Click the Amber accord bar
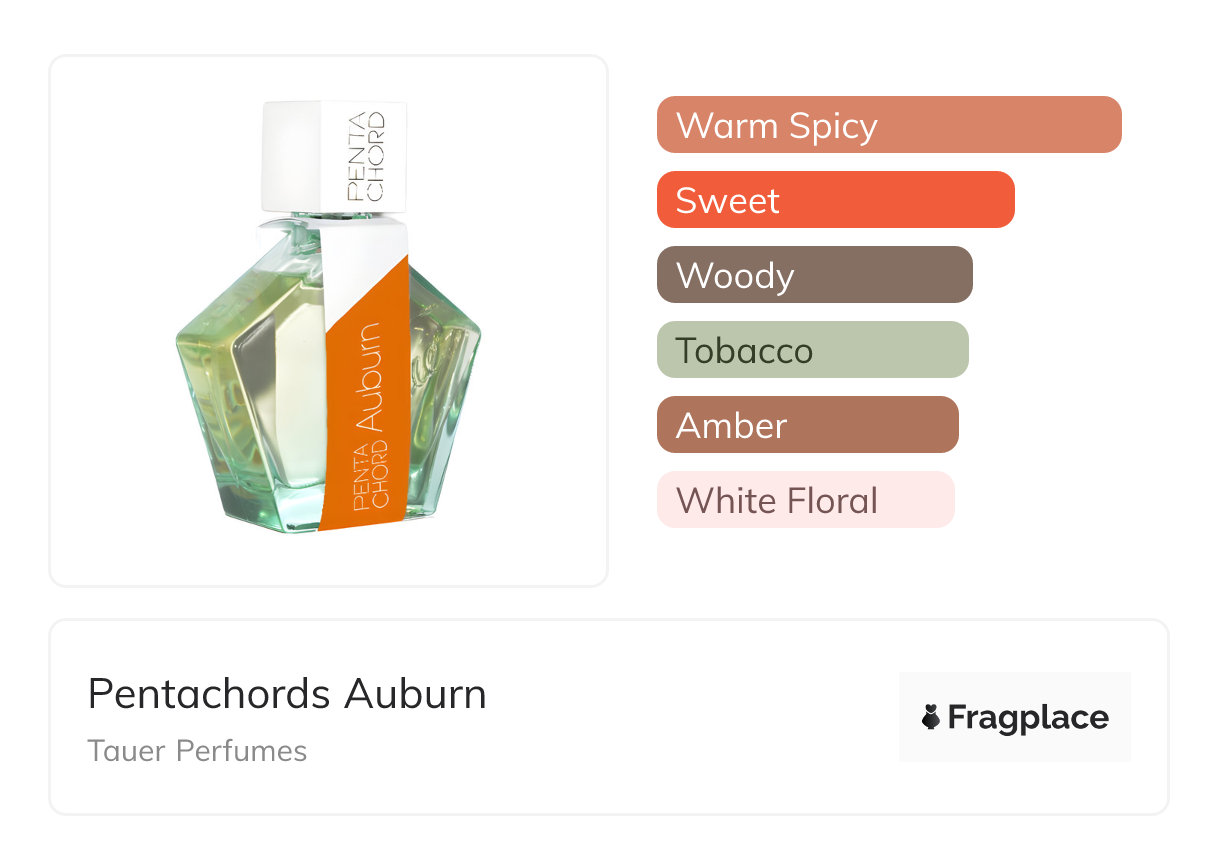The width and height of the screenshot is (1218, 864). click(x=807, y=425)
